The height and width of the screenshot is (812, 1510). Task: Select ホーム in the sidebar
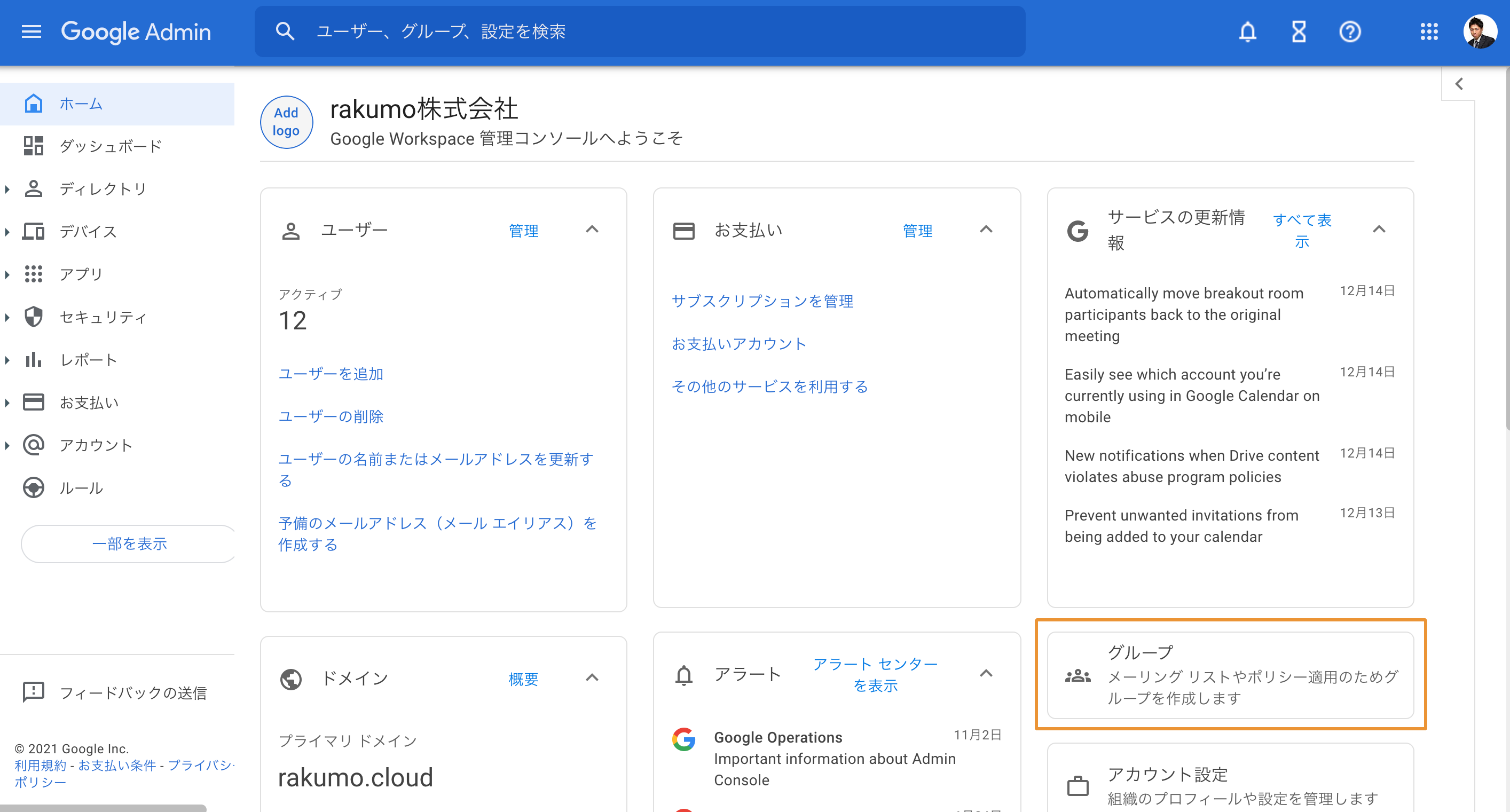(117, 103)
